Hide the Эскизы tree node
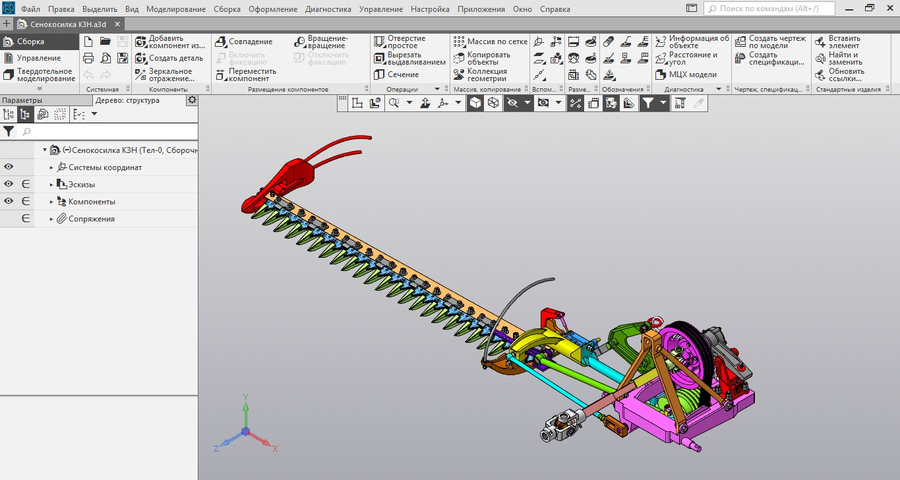 pos(8,184)
